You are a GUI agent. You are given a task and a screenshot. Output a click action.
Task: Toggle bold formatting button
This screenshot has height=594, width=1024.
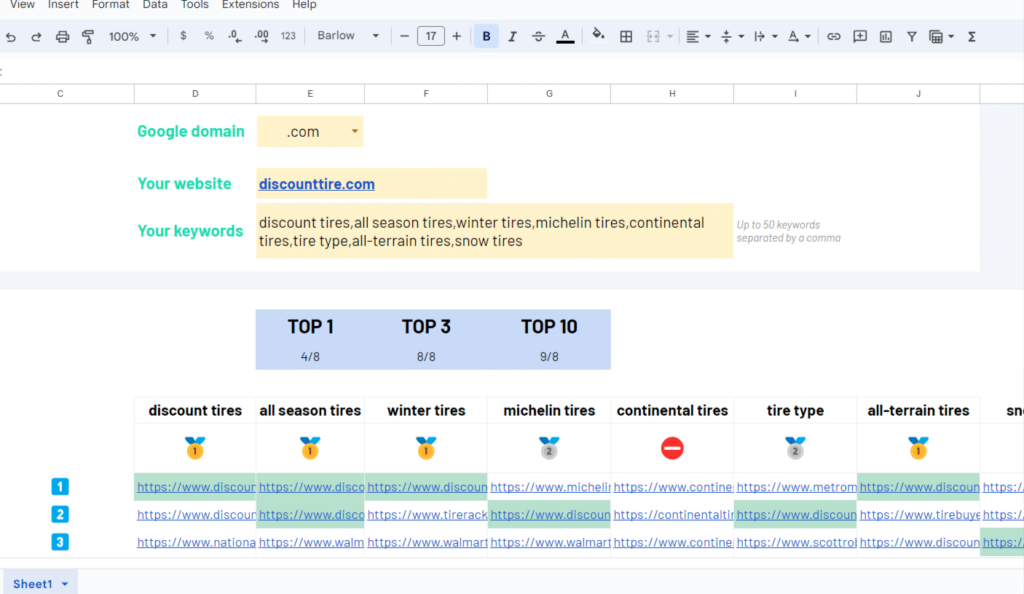pos(486,36)
